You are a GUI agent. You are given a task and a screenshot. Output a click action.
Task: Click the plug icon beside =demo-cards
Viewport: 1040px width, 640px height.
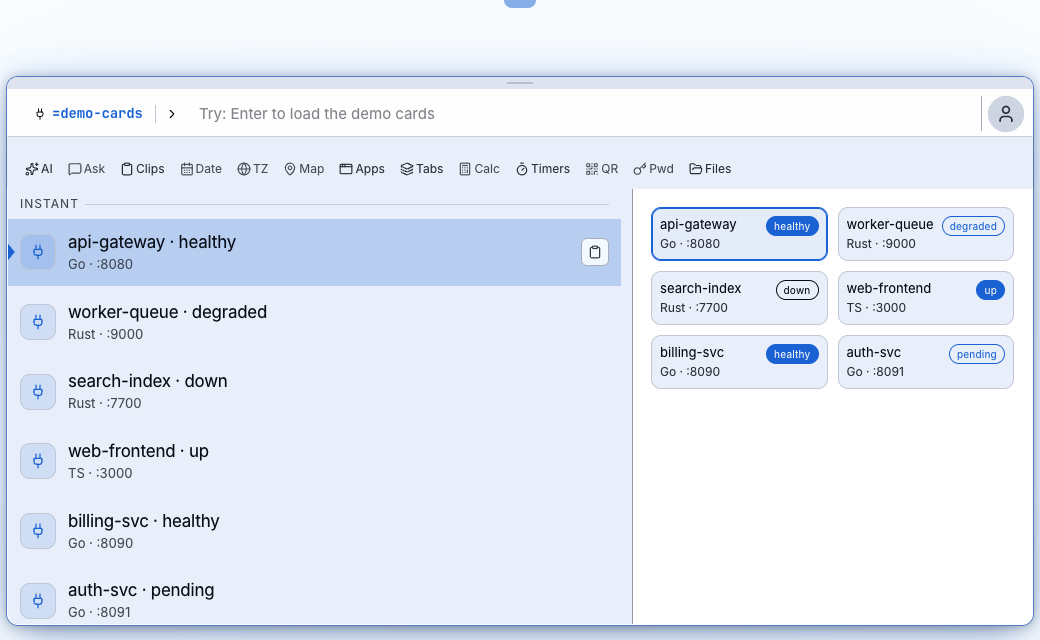[x=40, y=114]
